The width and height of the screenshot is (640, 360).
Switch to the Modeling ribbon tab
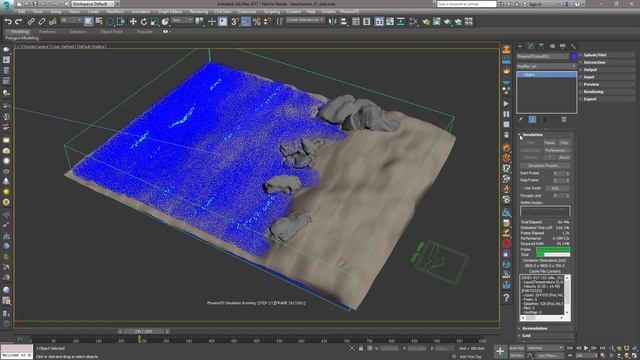(19, 31)
